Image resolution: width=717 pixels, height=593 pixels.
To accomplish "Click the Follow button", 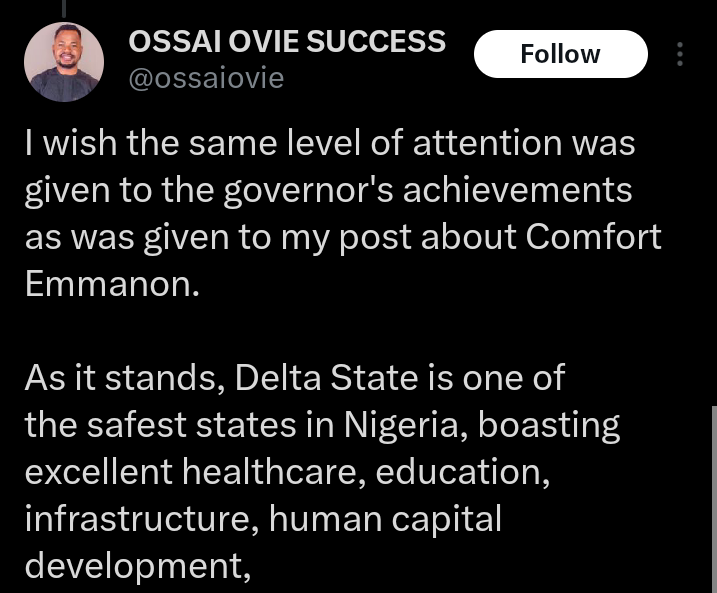I will pos(560,54).
